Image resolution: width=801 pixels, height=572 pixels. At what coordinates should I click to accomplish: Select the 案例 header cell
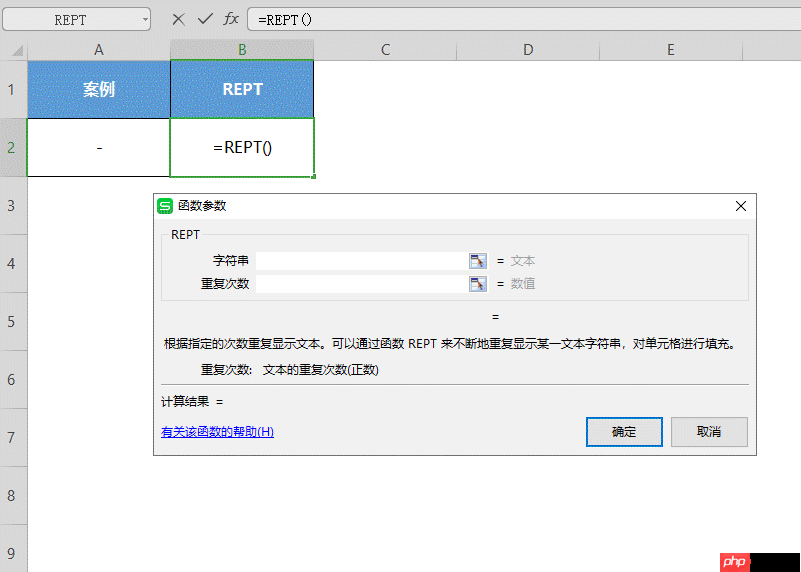99,89
